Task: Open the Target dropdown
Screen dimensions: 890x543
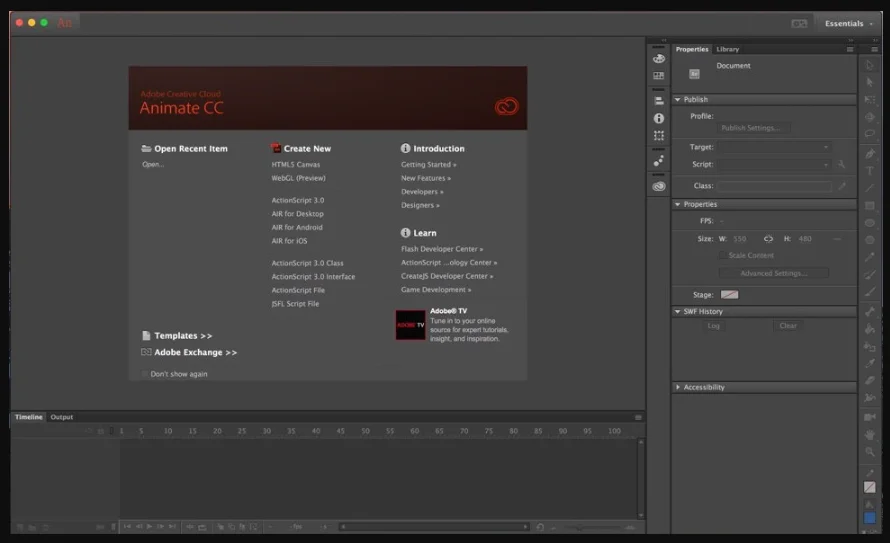Action: [775, 147]
